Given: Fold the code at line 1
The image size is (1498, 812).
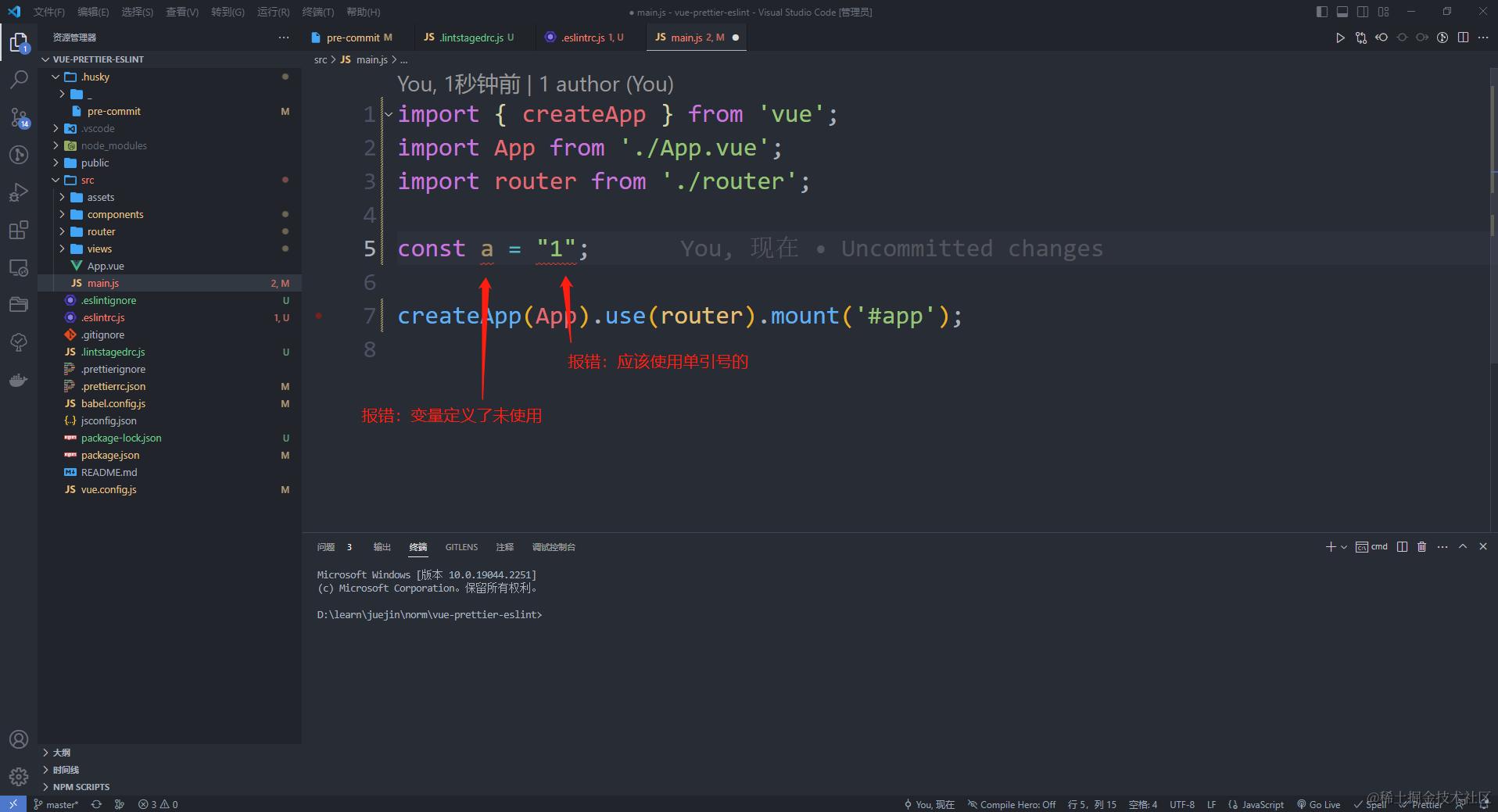Looking at the screenshot, I should (389, 114).
